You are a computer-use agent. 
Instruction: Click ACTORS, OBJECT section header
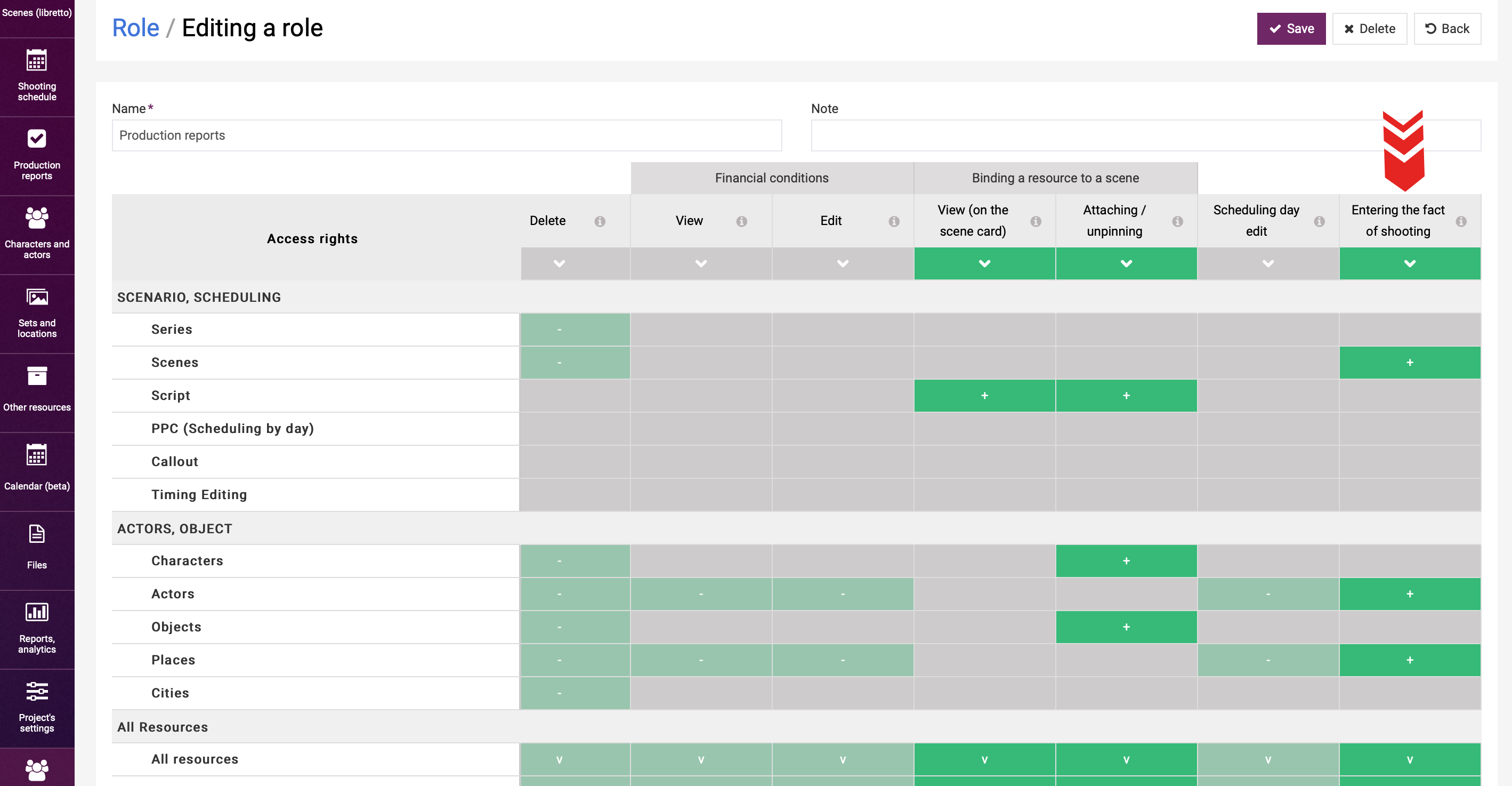[175, 528]
